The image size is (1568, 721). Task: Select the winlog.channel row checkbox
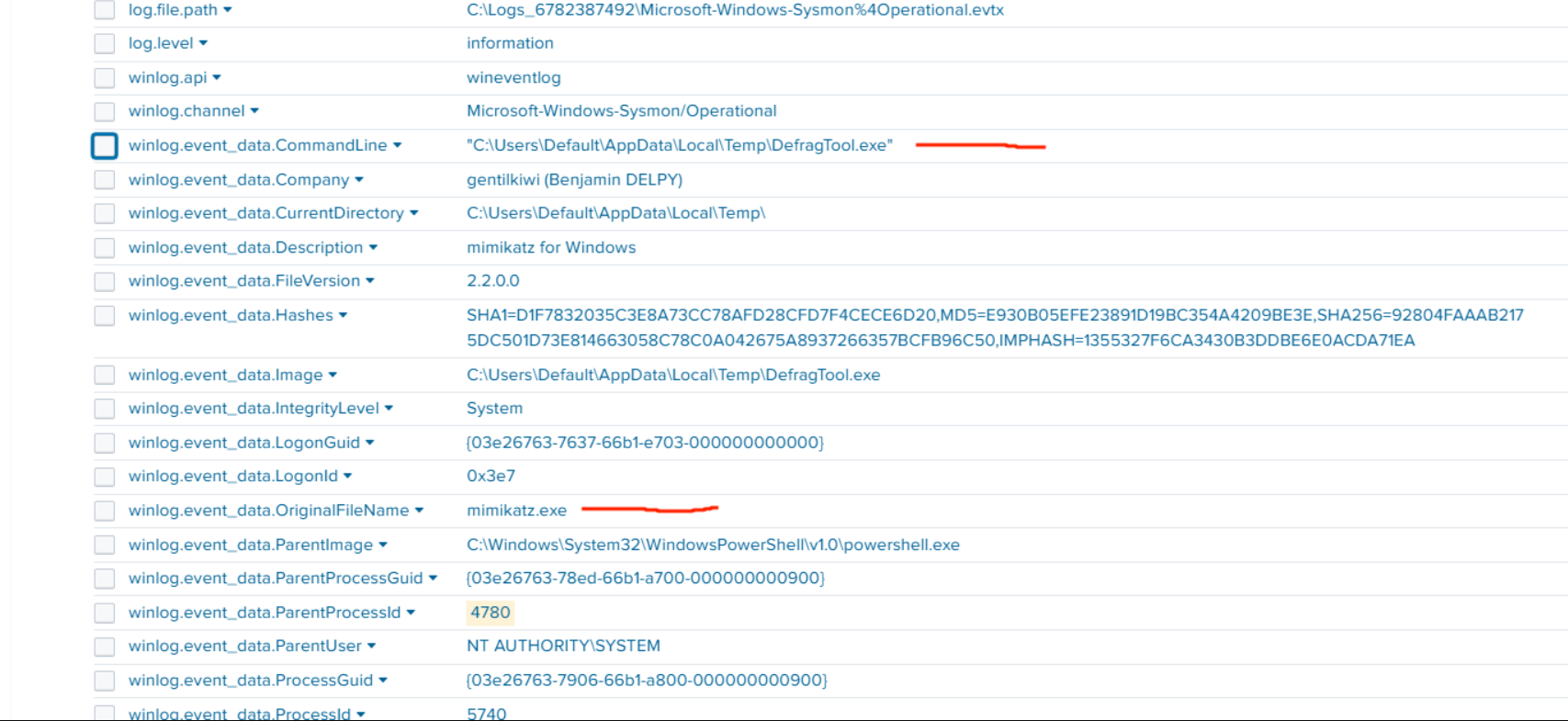click(105, 111)
